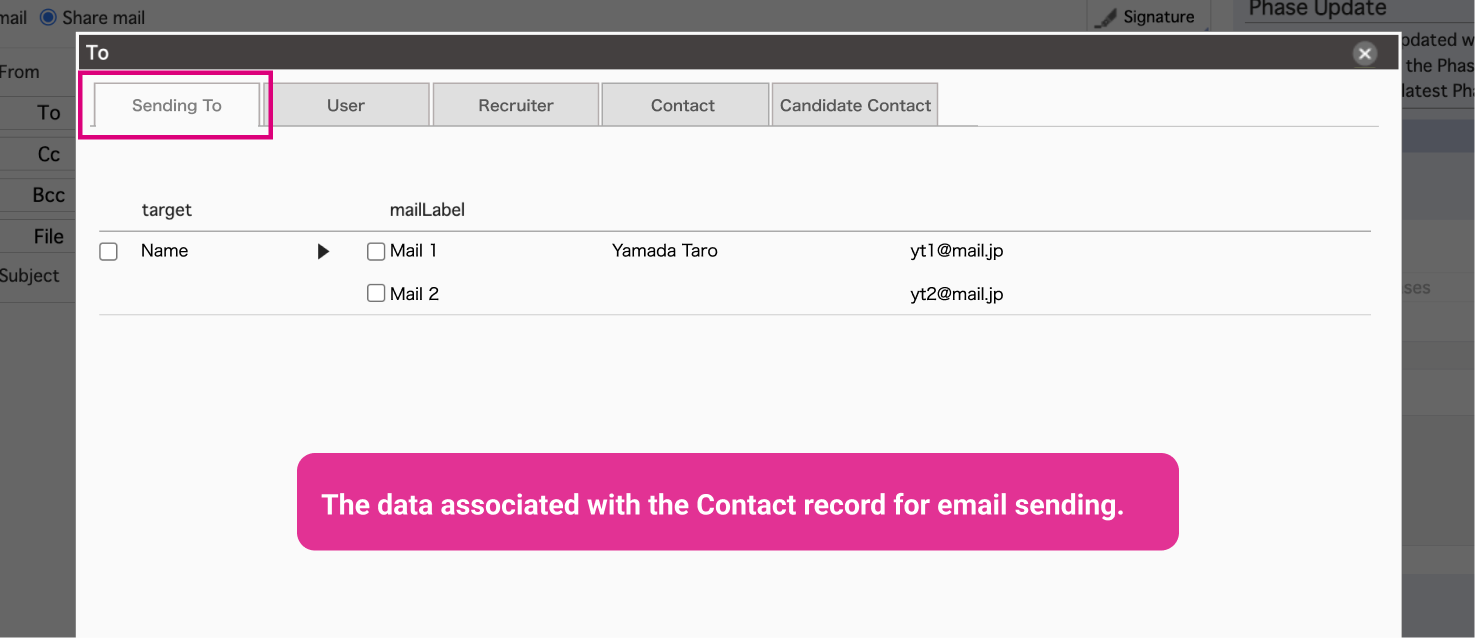Click the Cc field label

click(48, 155)
